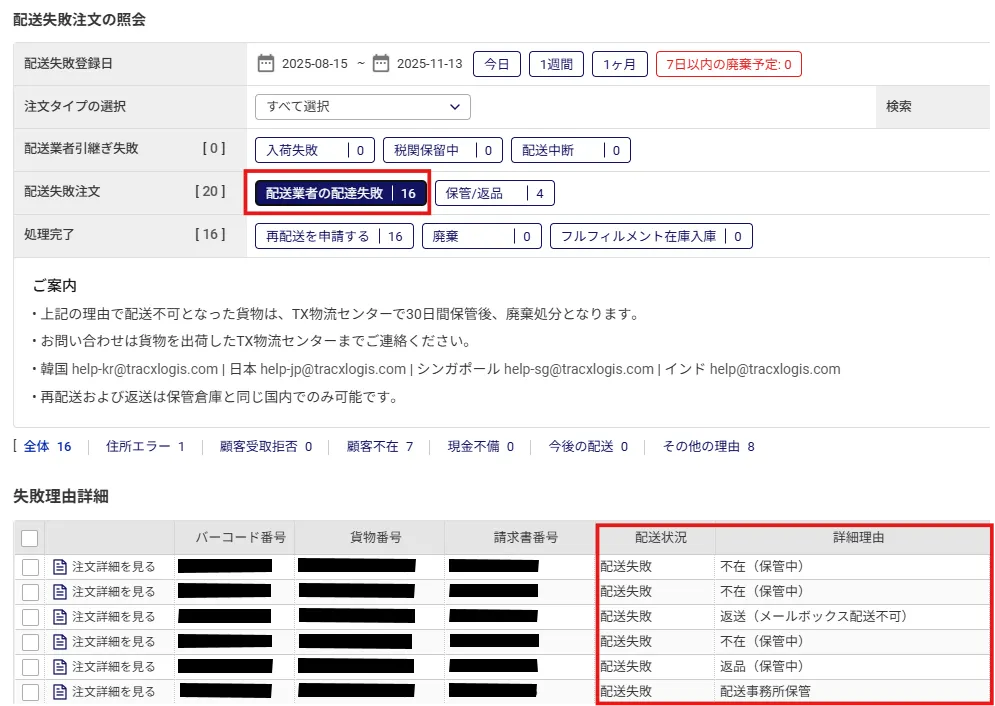Viewport: 995px width, 706px height.
Task: Switch to 顧客受取拒否 0 tab
Action: (x=265, y=447)
